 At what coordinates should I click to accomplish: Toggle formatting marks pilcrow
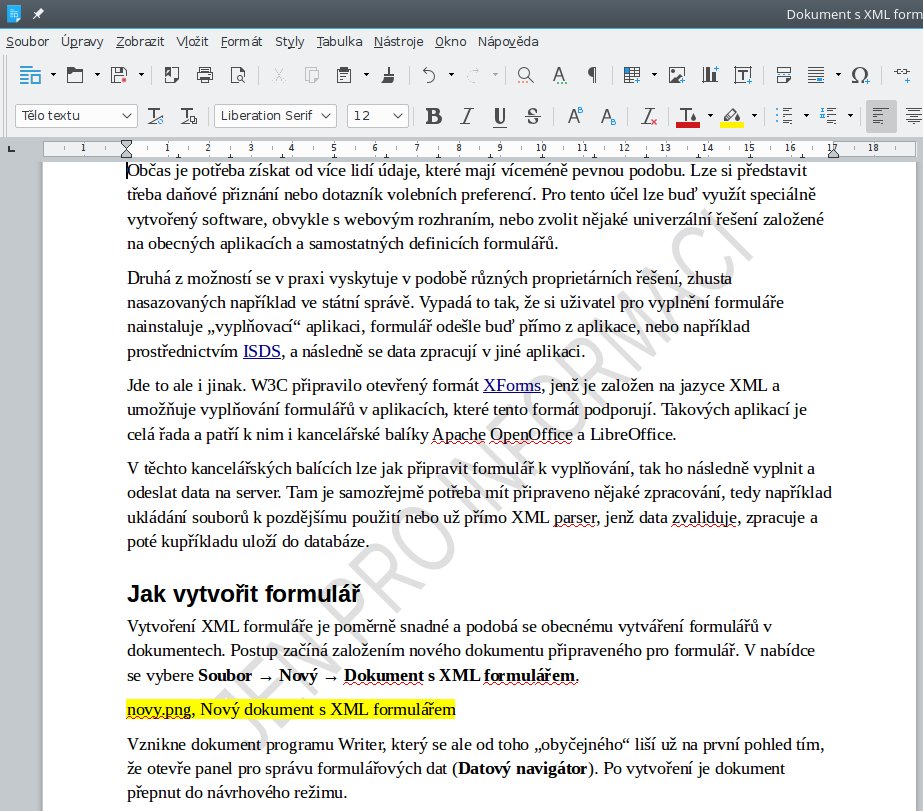(x=592, y=75)
